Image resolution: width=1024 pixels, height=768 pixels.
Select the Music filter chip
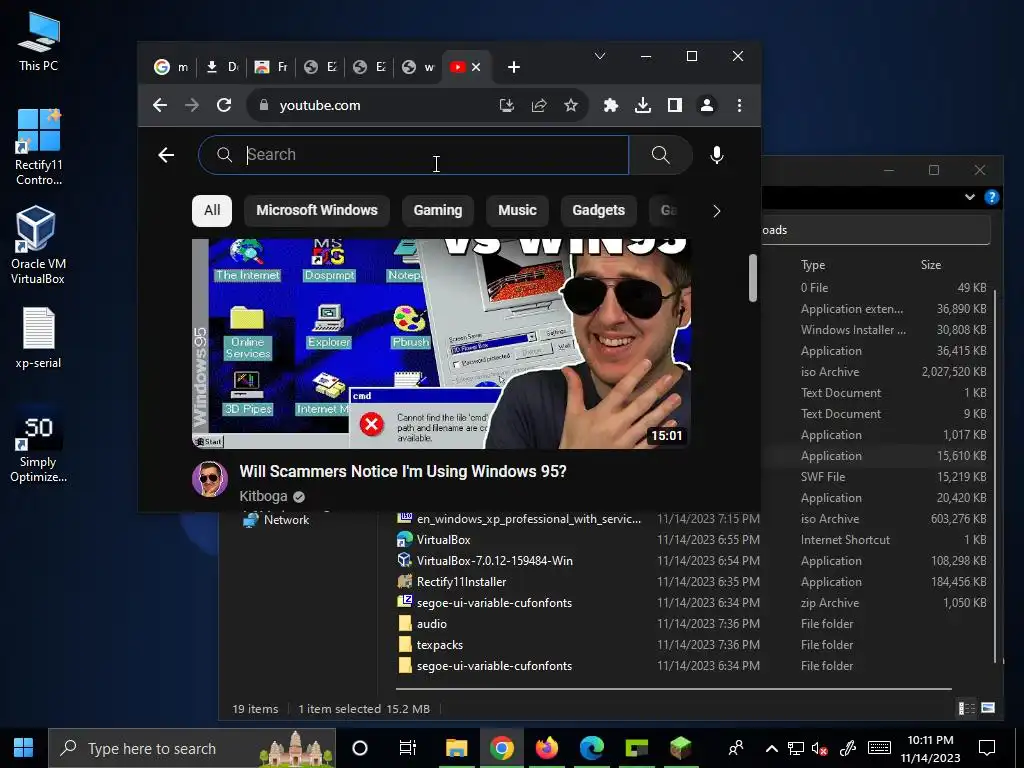pos(517,210)
